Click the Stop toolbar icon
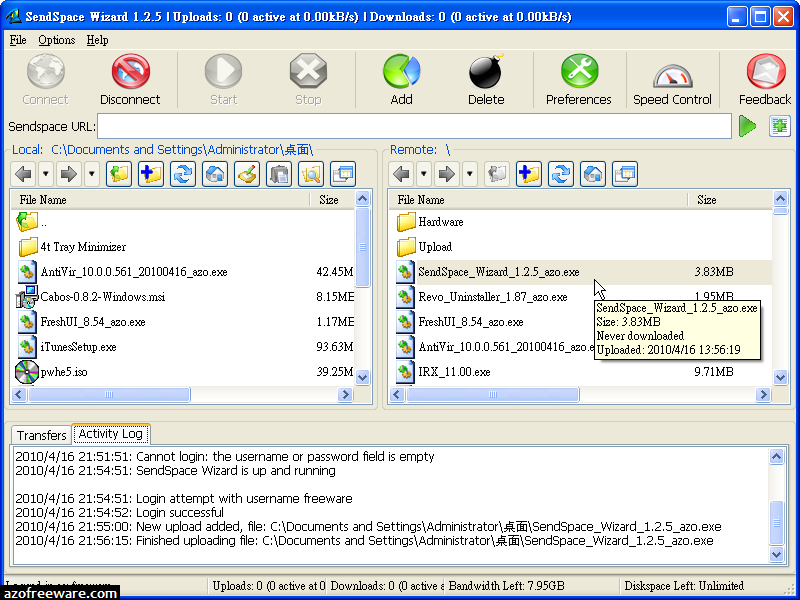Viewport: 800px width, 600px height. coord(308,72)
